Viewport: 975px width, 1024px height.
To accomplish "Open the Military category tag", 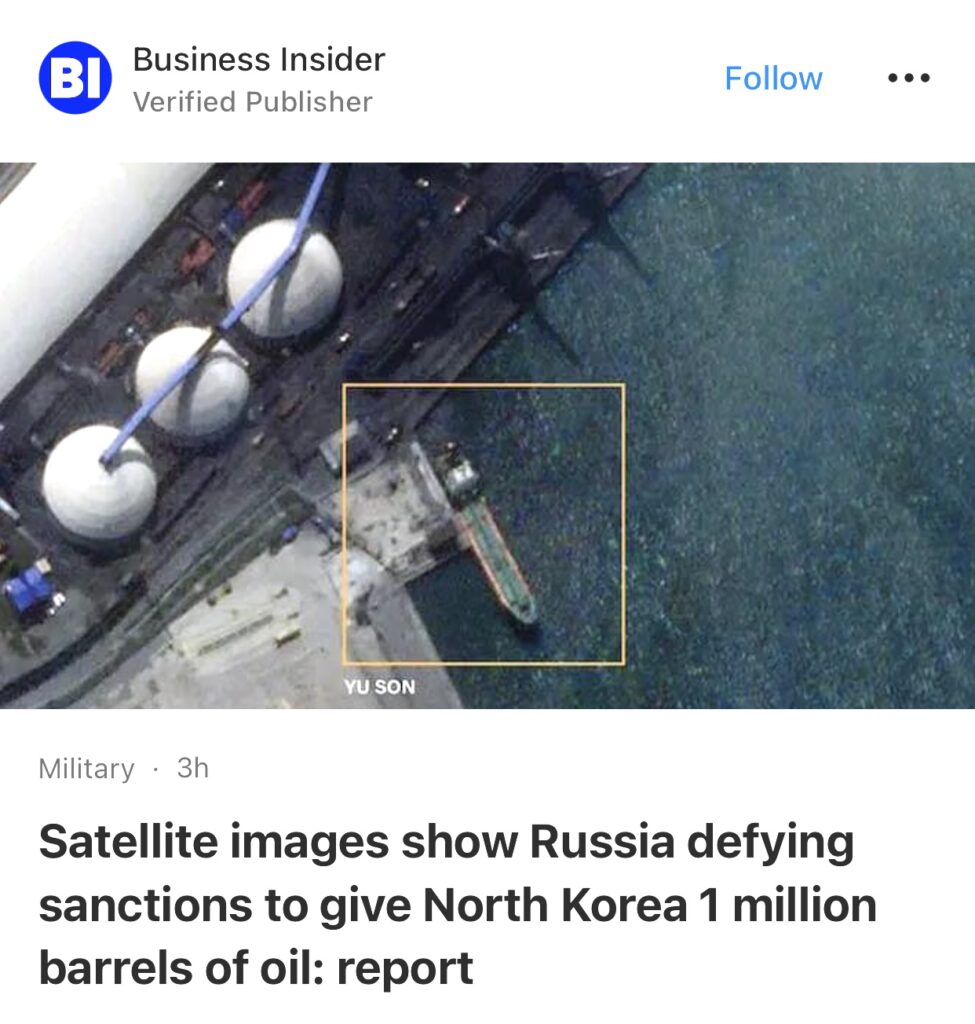I will (86, 769).
